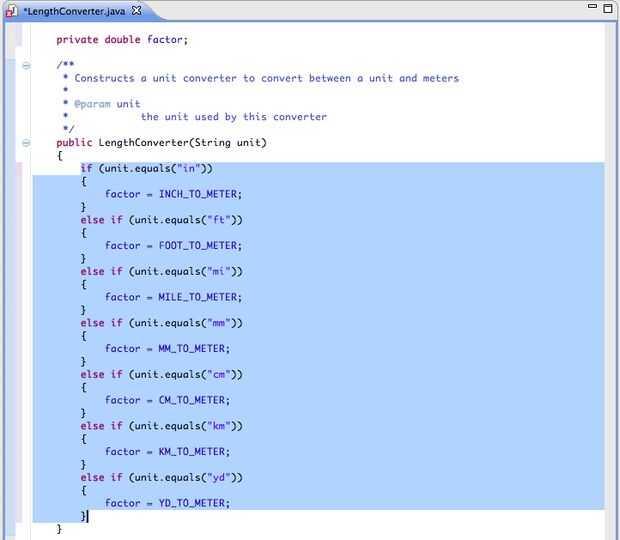Maximize the editor view
This screenshot has width=620, height=540.
pos(608,8)
